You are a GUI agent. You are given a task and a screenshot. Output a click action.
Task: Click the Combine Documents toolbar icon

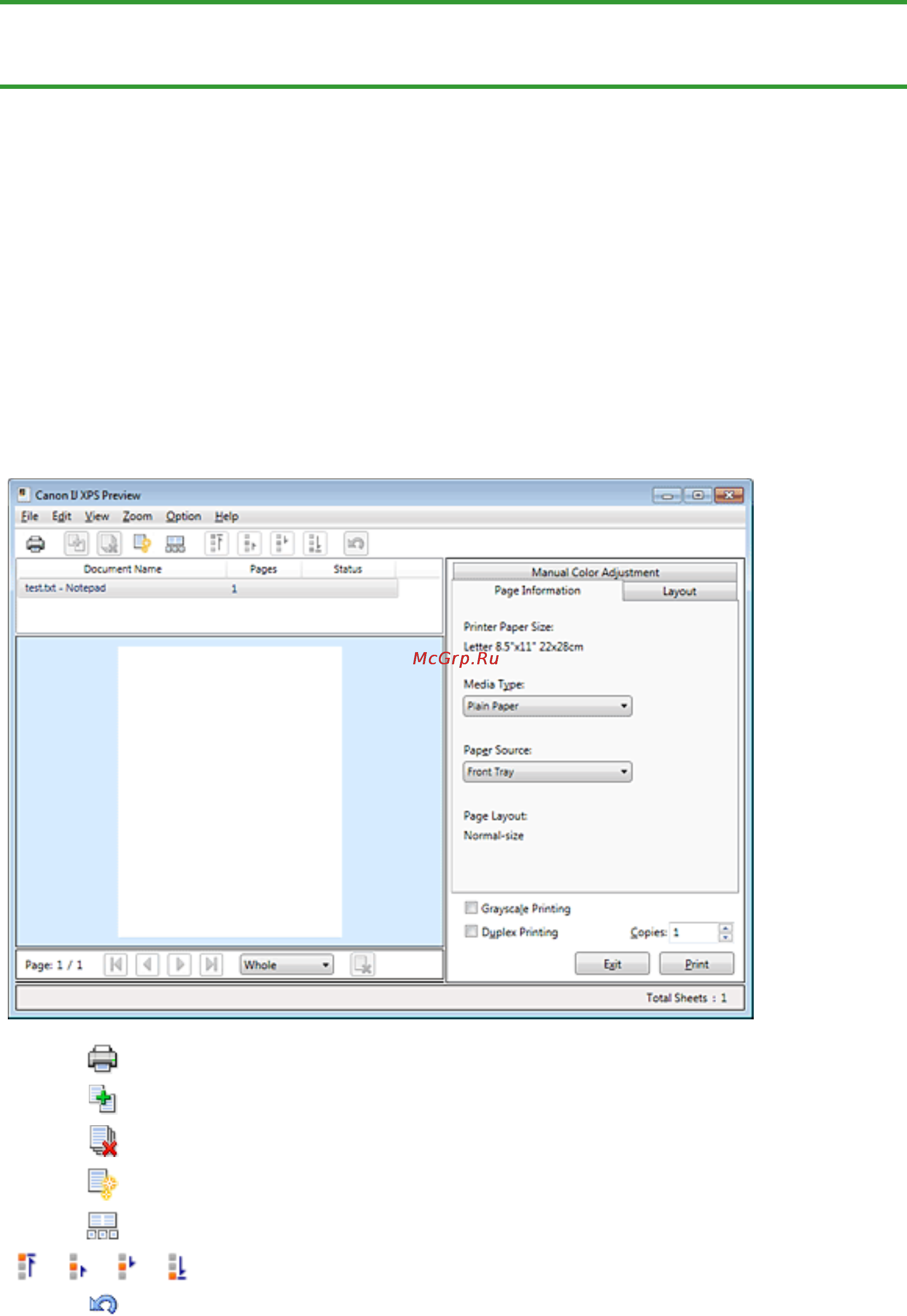pyautogui.click(x=76, y=544)
